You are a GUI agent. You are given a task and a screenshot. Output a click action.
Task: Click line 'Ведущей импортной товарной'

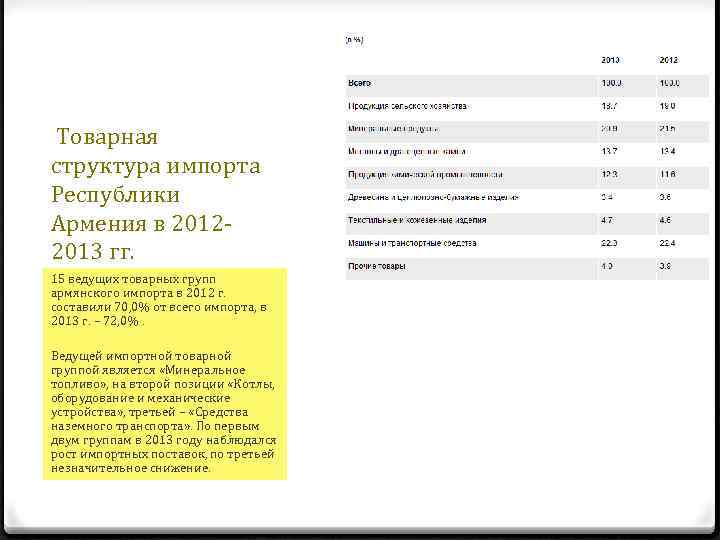click(141, 356)
